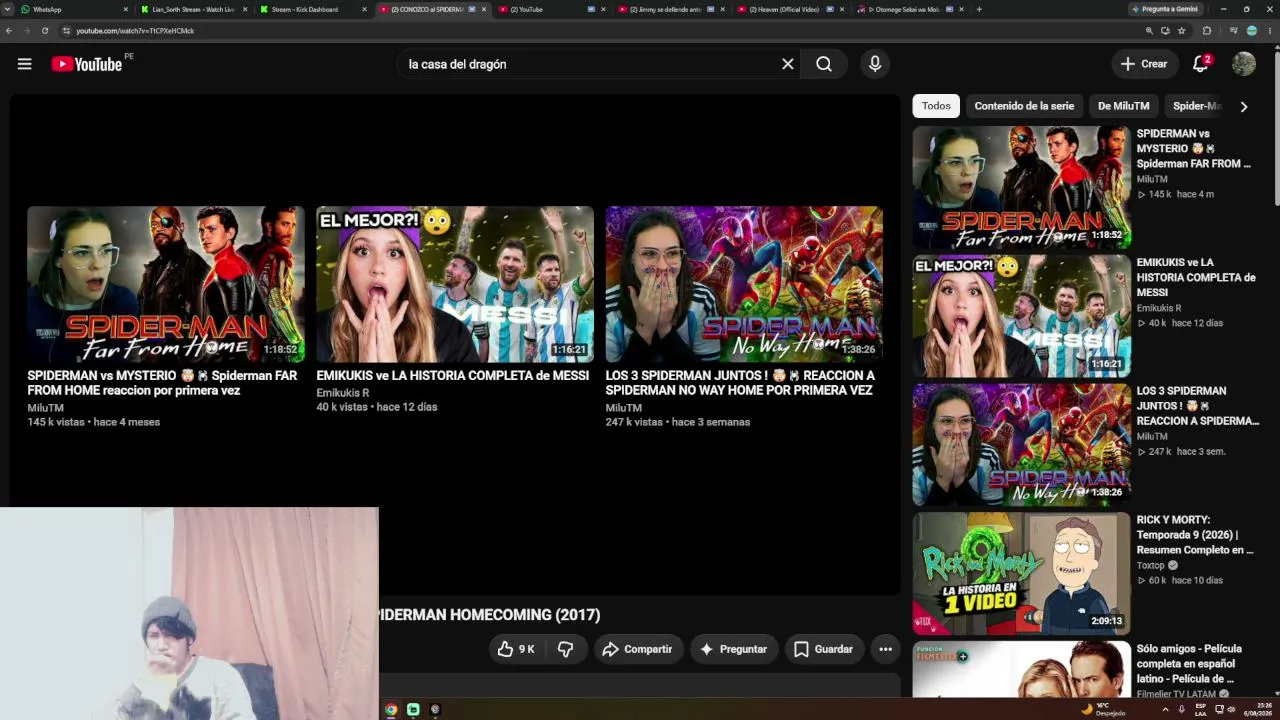
Task: Run search with the magnifying glass button
Action: tap(824, 64)
